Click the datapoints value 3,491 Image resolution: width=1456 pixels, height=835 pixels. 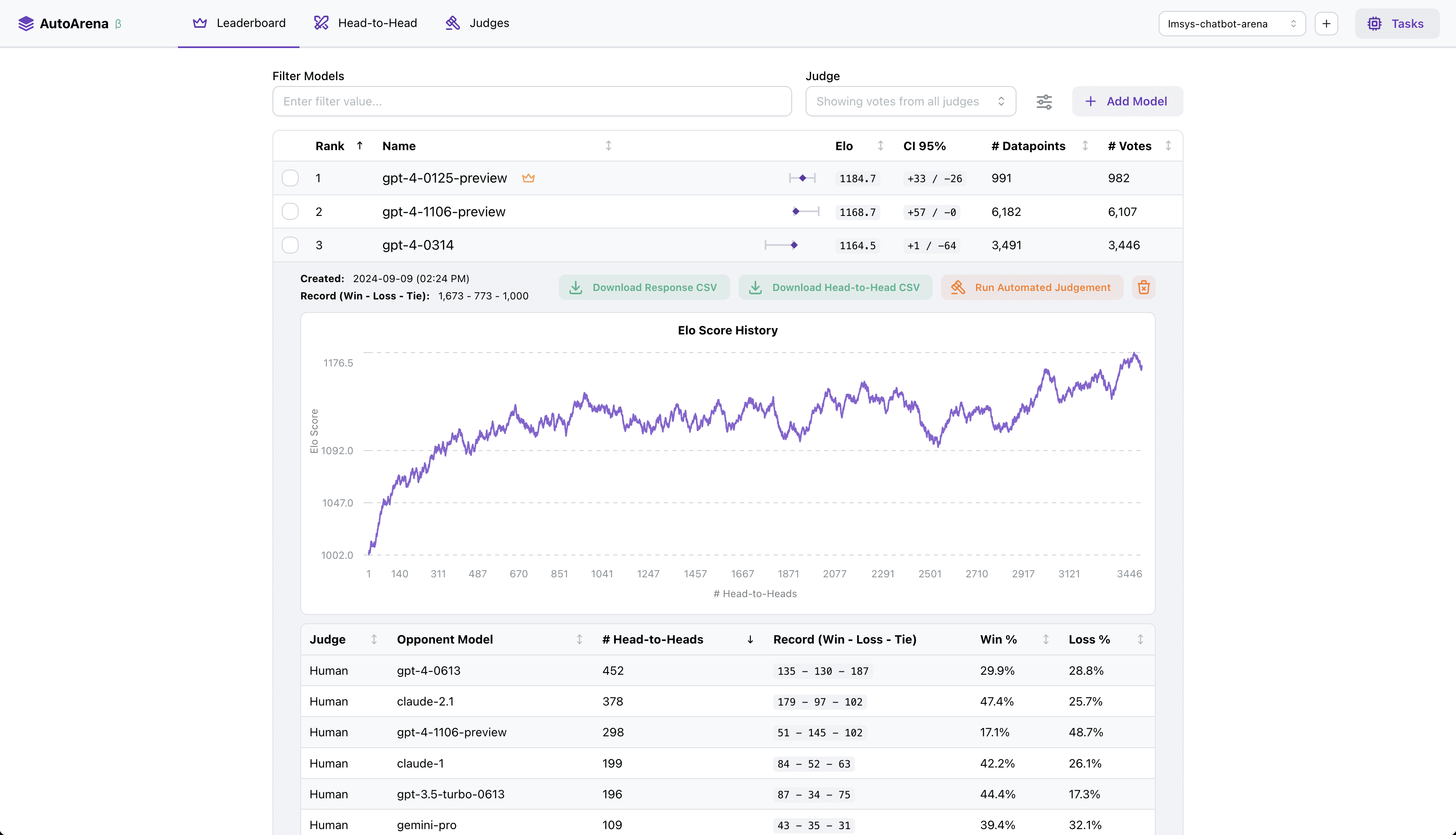(1006, 245)
